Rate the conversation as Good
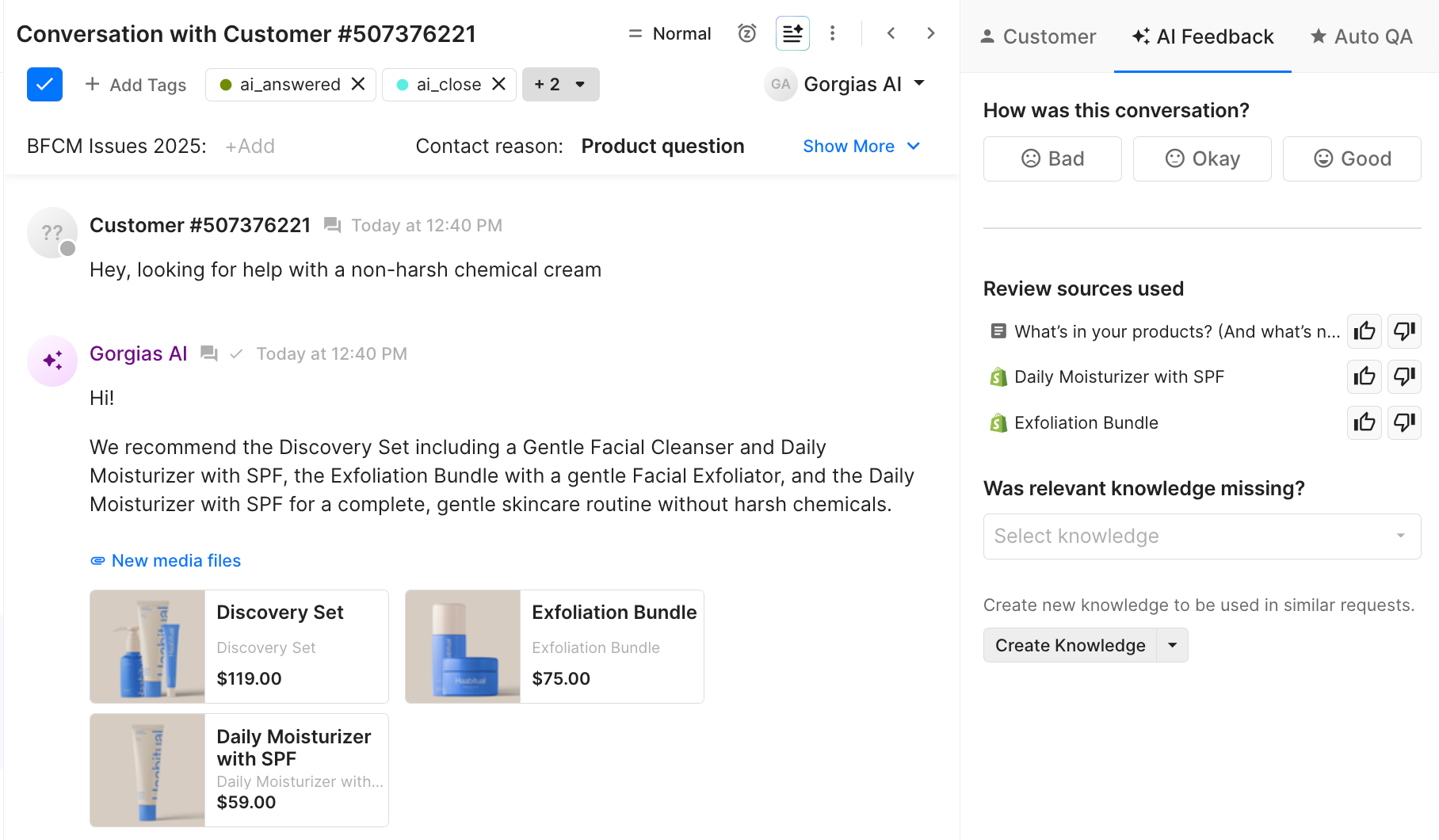 pos(1352,158)
